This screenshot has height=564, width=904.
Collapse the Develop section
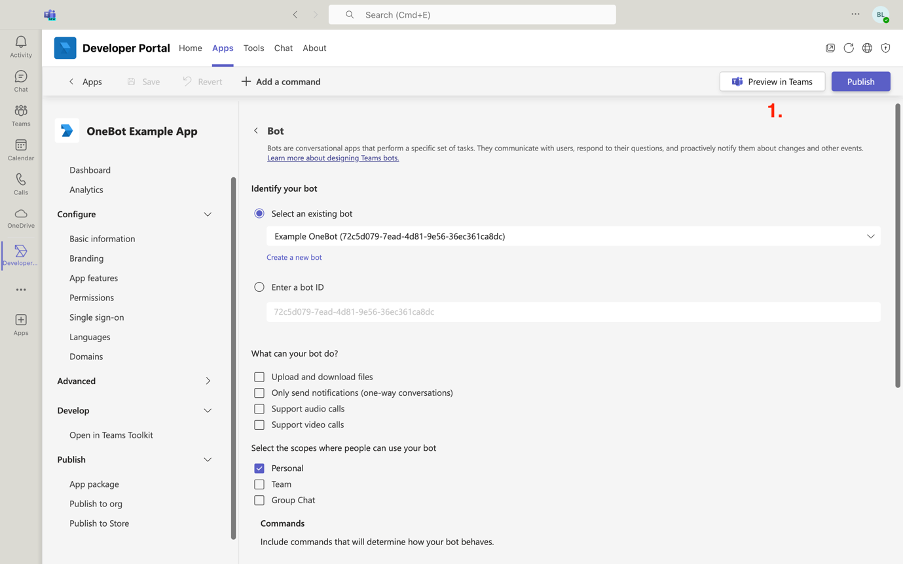208,411
